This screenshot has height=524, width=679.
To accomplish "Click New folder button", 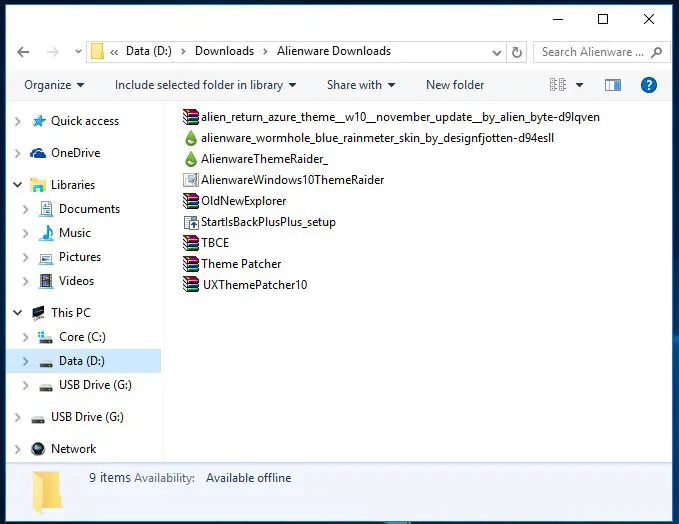I will tap(455, 85).
